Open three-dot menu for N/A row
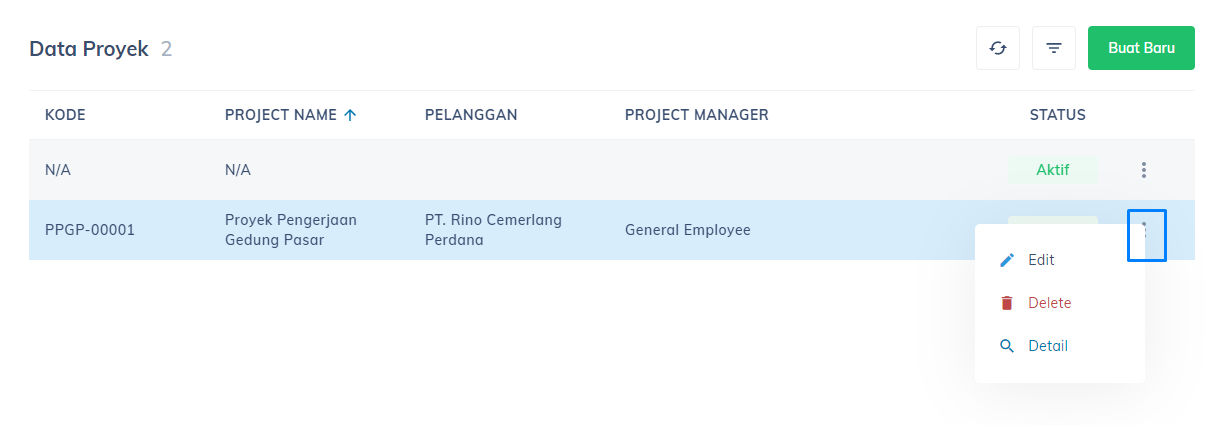This screenshot has height=425, width=1218. point(1144,170)
